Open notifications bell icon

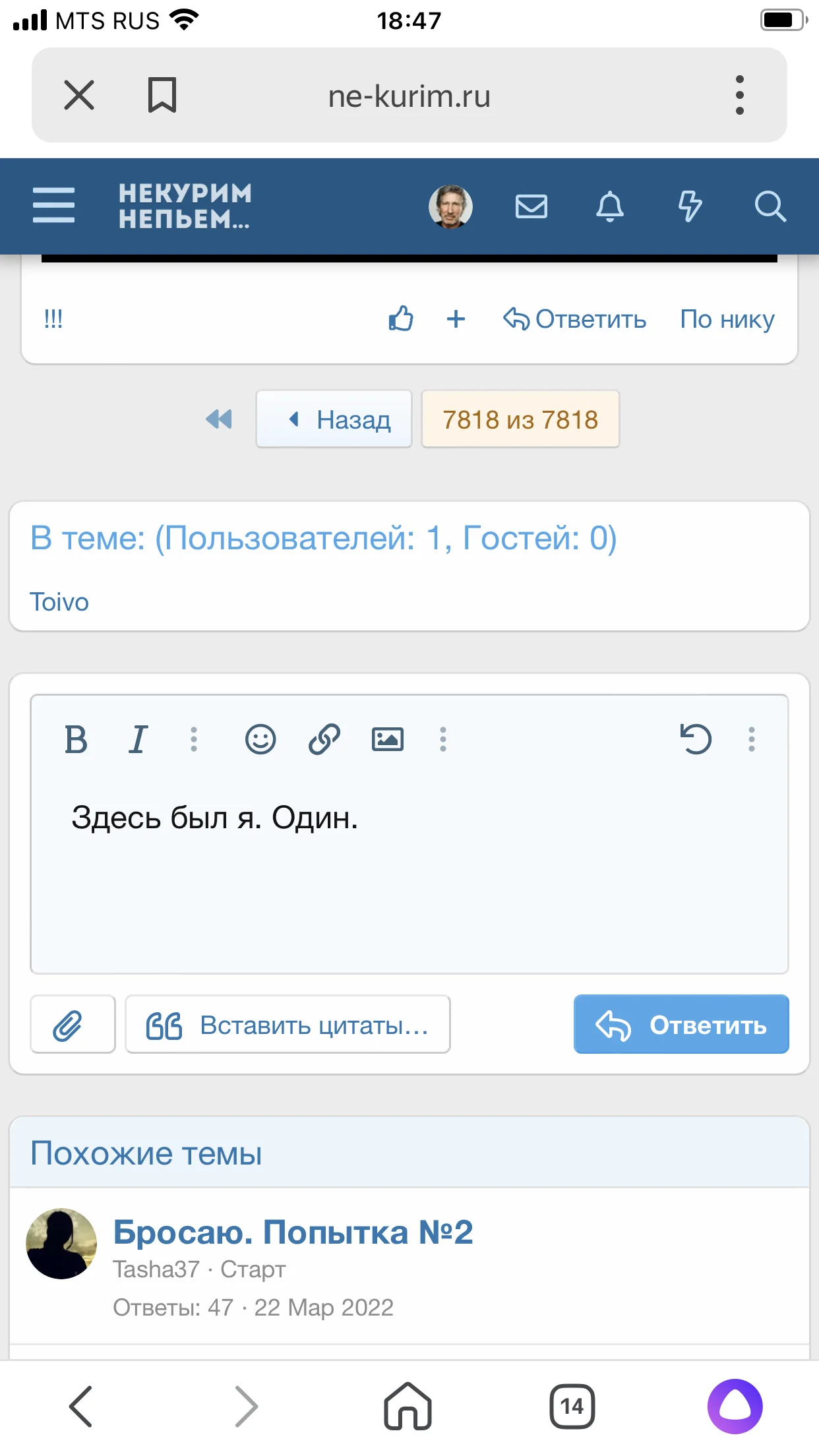pyautogui.click(x=610, y=206)
